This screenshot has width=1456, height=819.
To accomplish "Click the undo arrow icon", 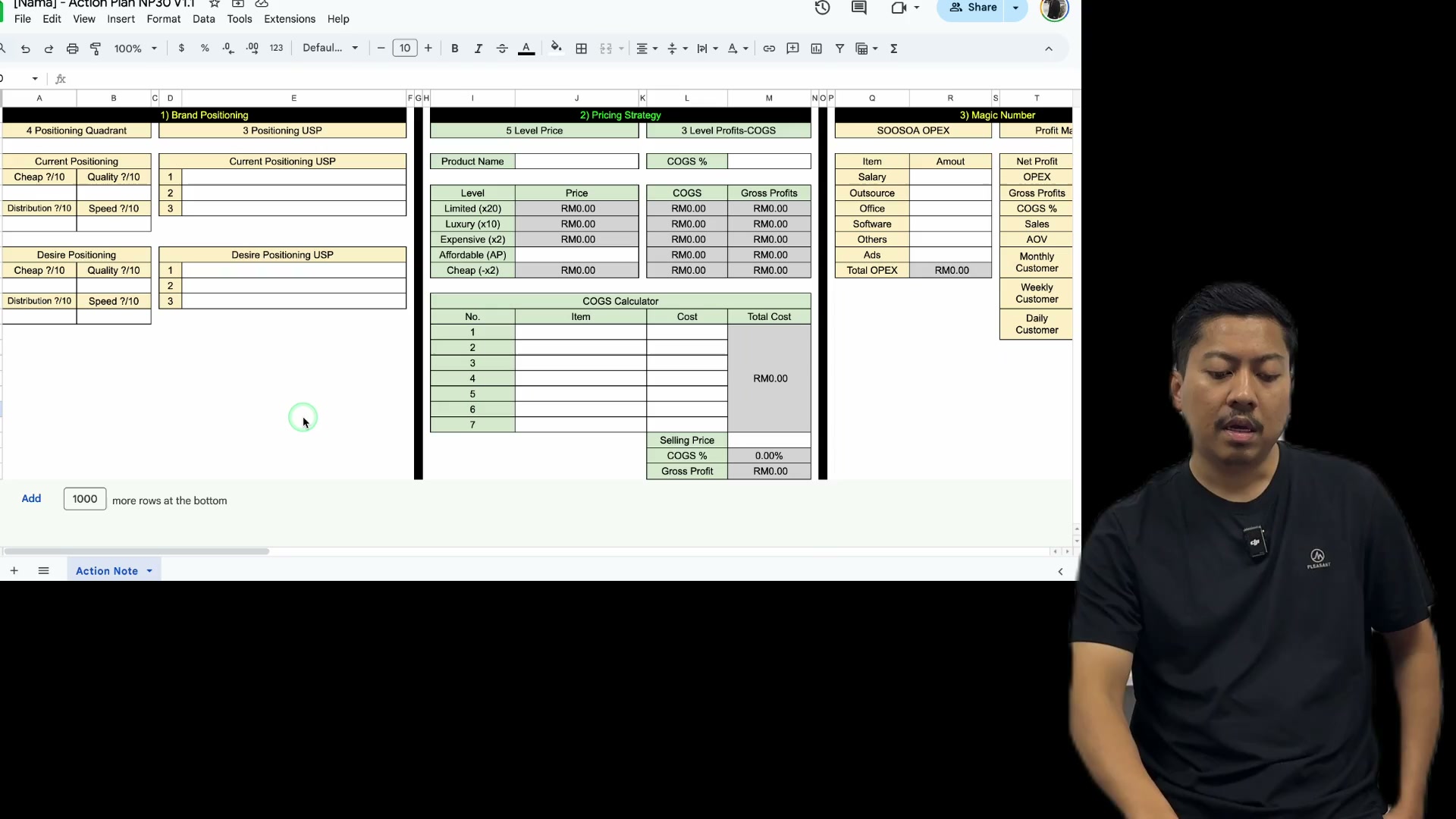I will click(26, 49).
